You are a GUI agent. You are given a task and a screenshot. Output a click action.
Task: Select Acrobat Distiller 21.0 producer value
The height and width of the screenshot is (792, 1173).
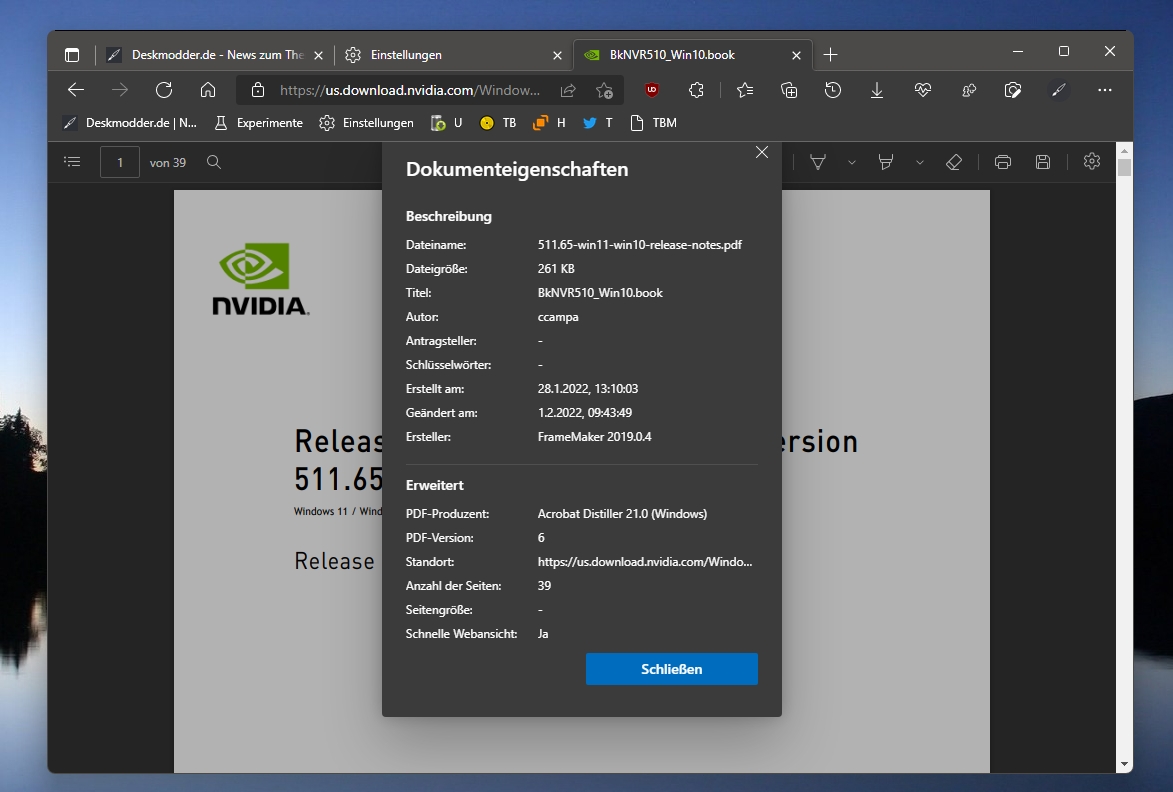coord(622,514)
